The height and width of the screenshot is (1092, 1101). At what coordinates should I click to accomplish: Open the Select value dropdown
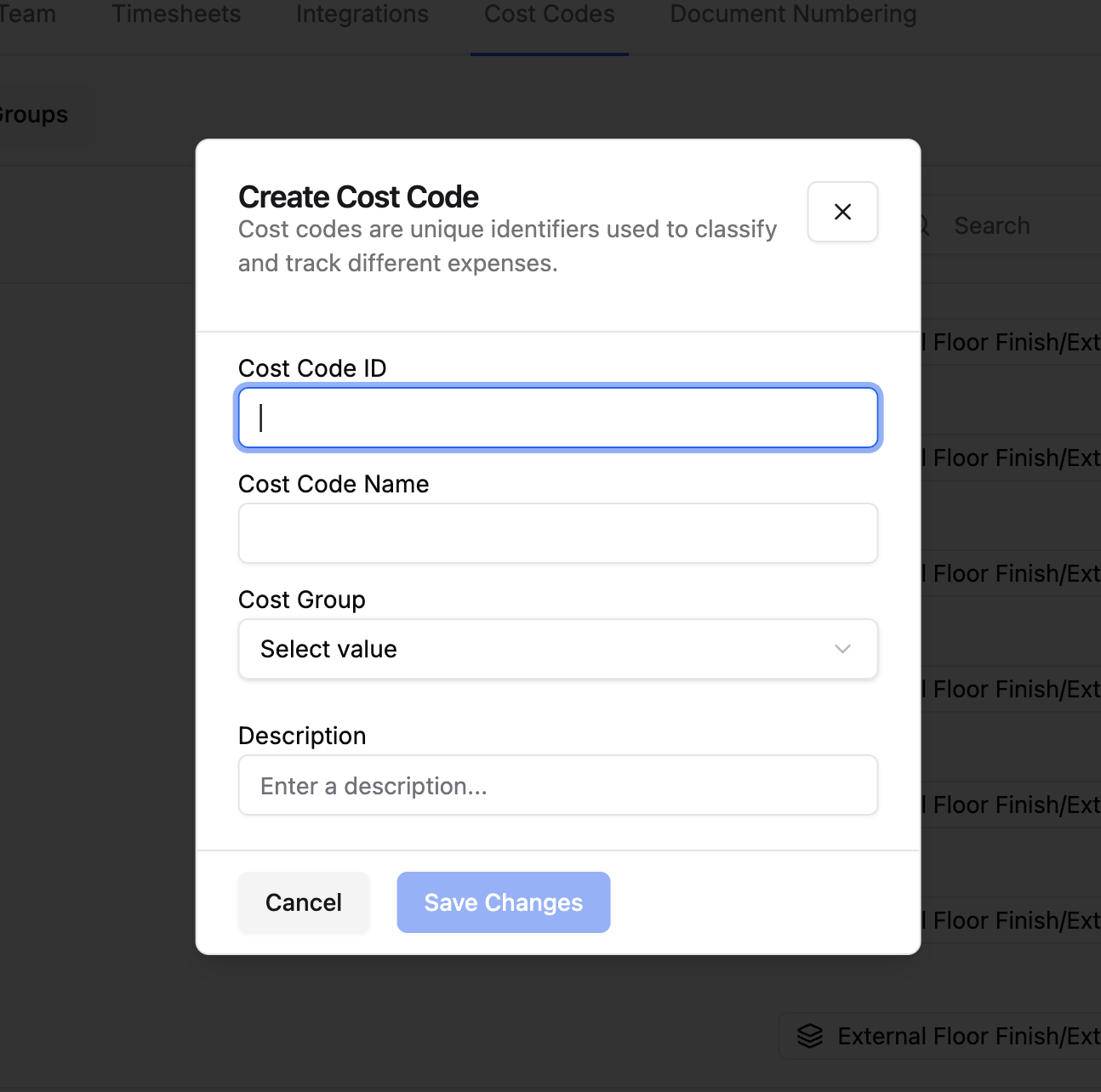click(558, 649)
